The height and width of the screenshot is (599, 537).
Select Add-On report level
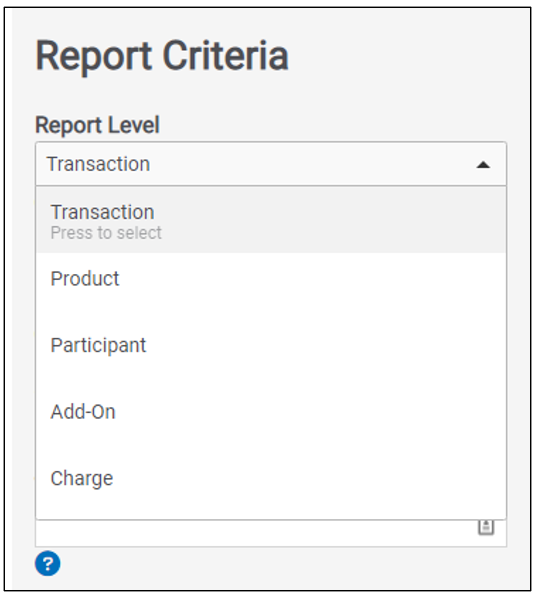[271, 412]
